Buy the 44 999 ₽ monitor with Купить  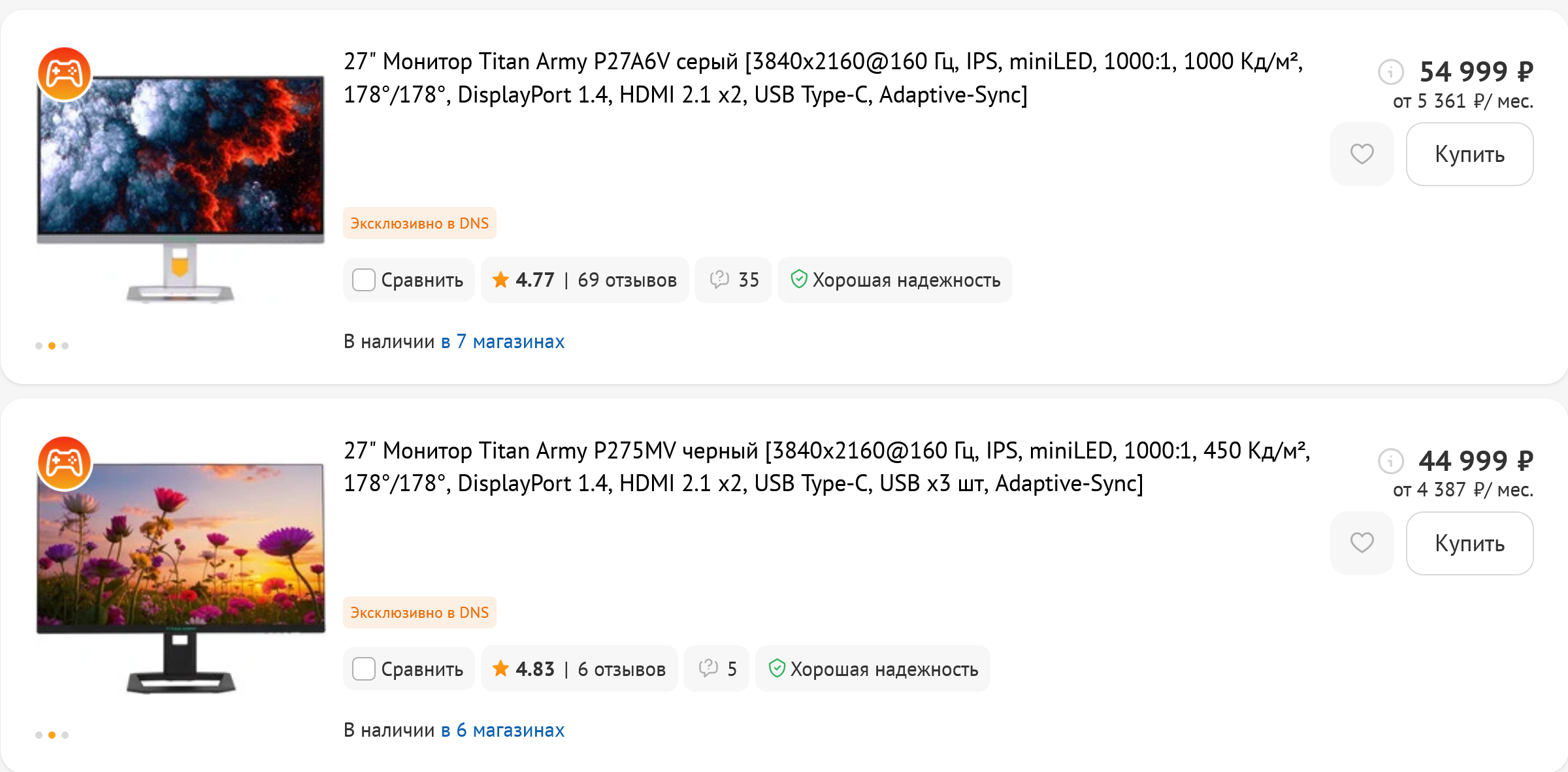click(x=1469, y=543)
